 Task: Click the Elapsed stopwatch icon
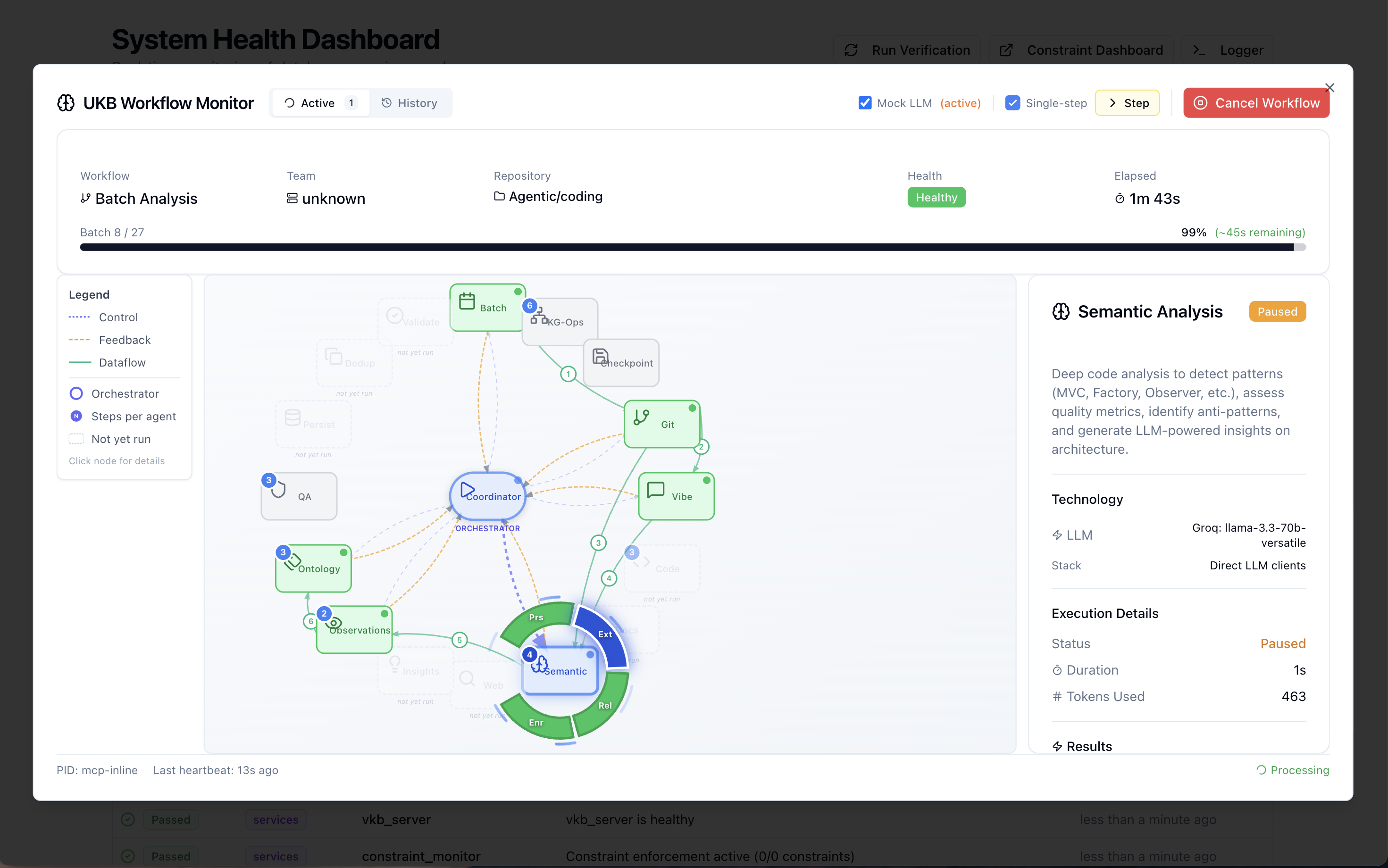pyautogui.click(x=1120, y=199)
